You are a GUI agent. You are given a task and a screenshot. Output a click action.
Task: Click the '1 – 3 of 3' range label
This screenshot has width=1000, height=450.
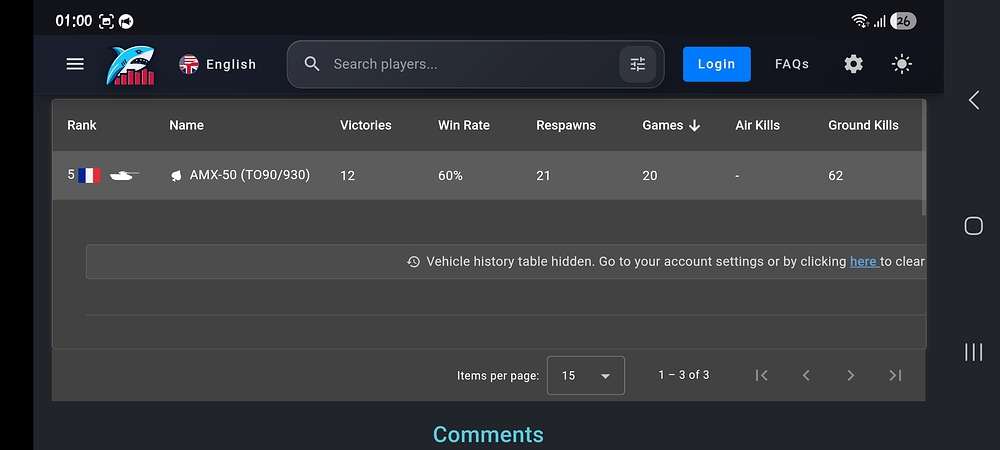[x=684, y=375]
